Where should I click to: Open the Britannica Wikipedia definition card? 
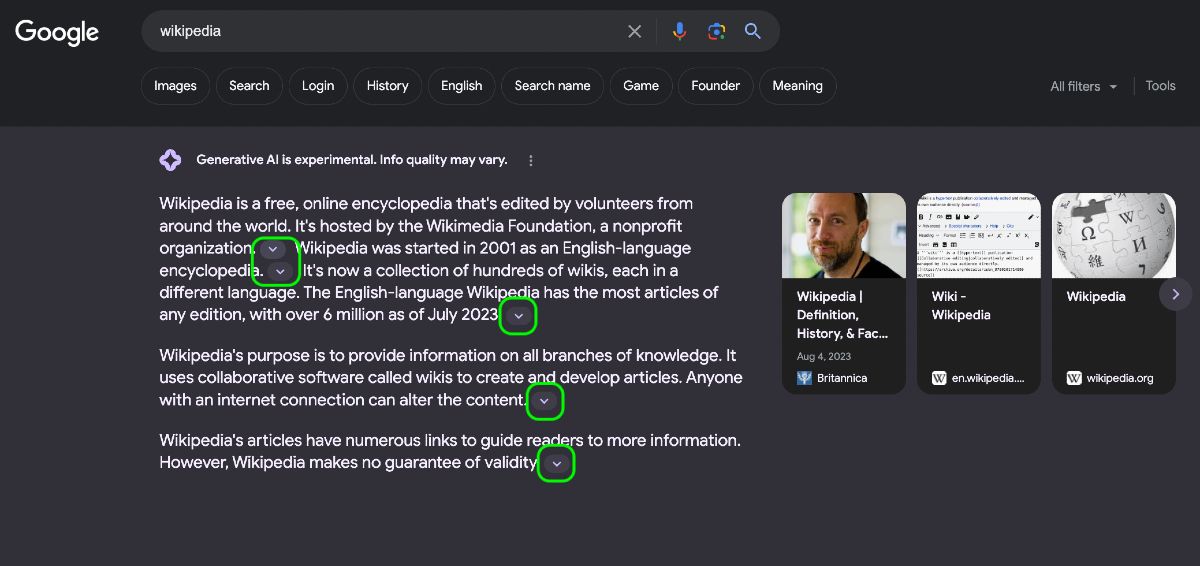coord(844,293)
